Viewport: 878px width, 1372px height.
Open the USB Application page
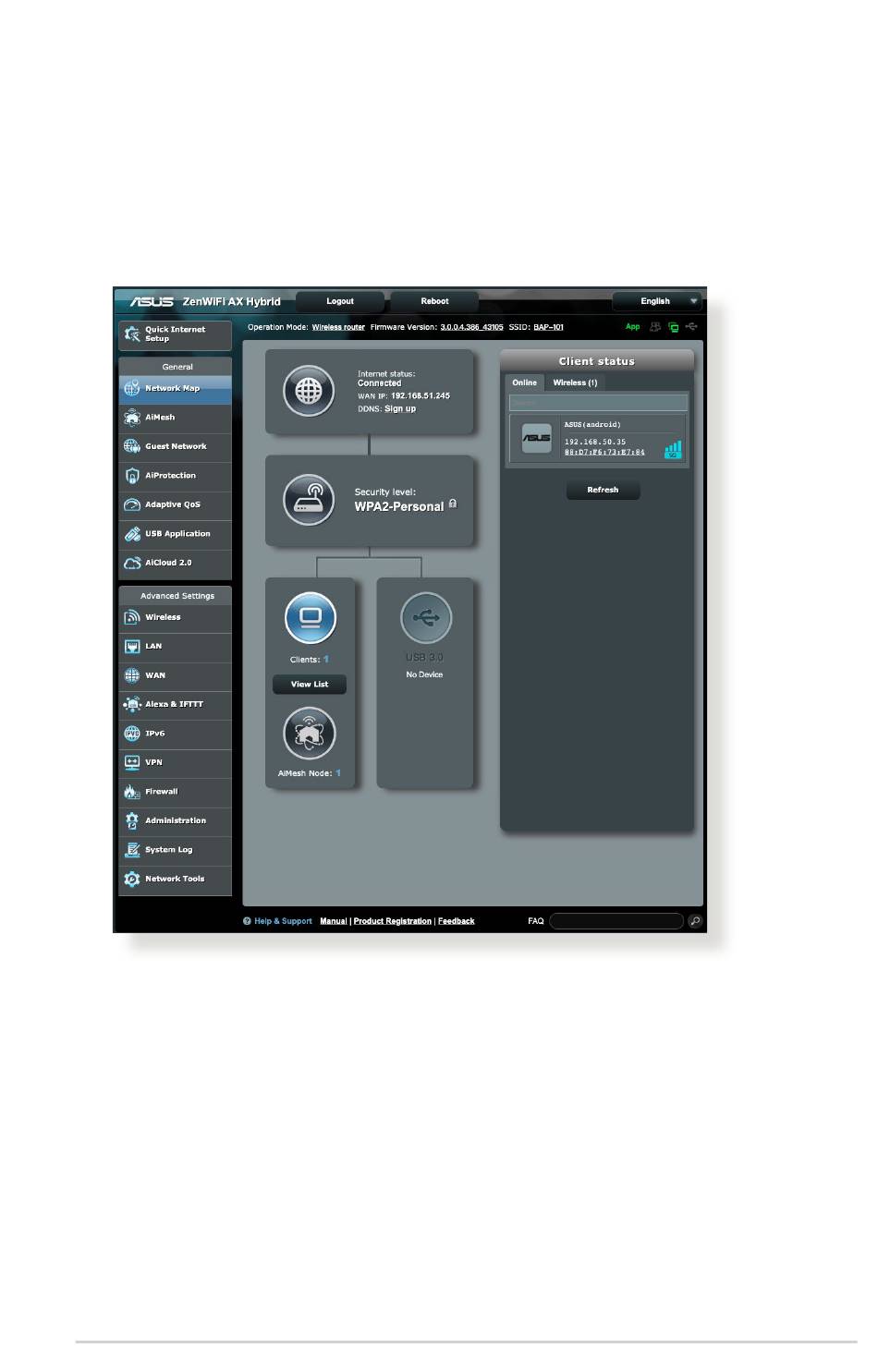(x=175, y=534)
